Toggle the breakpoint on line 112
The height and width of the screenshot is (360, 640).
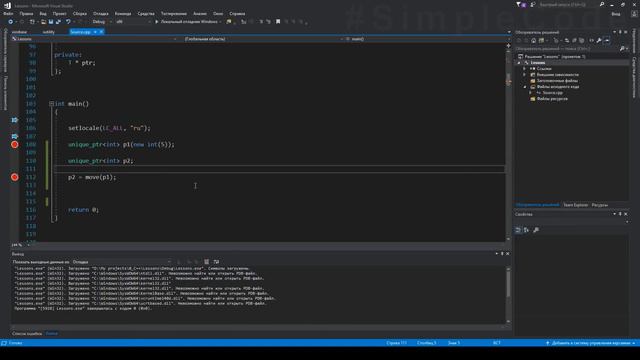(15, 177)
